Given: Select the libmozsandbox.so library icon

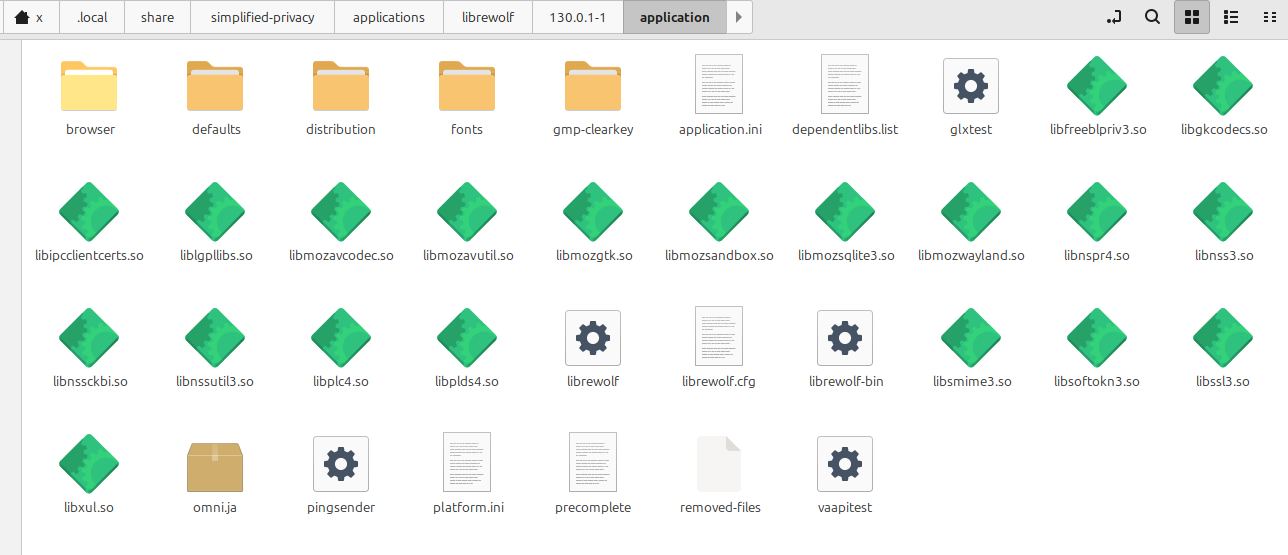Looking at the screenshot, I should 719,211.
